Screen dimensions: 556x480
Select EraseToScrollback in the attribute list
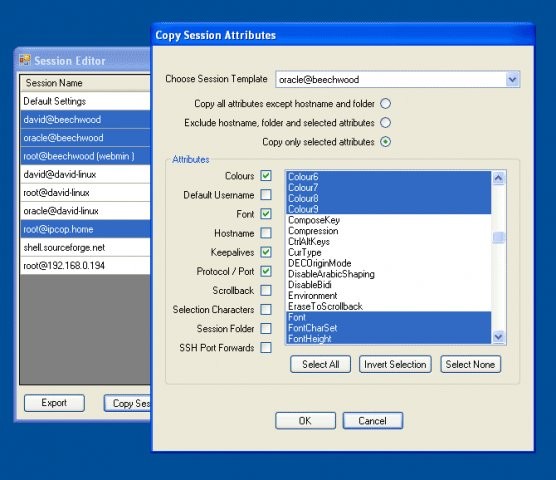coord(388,306)
